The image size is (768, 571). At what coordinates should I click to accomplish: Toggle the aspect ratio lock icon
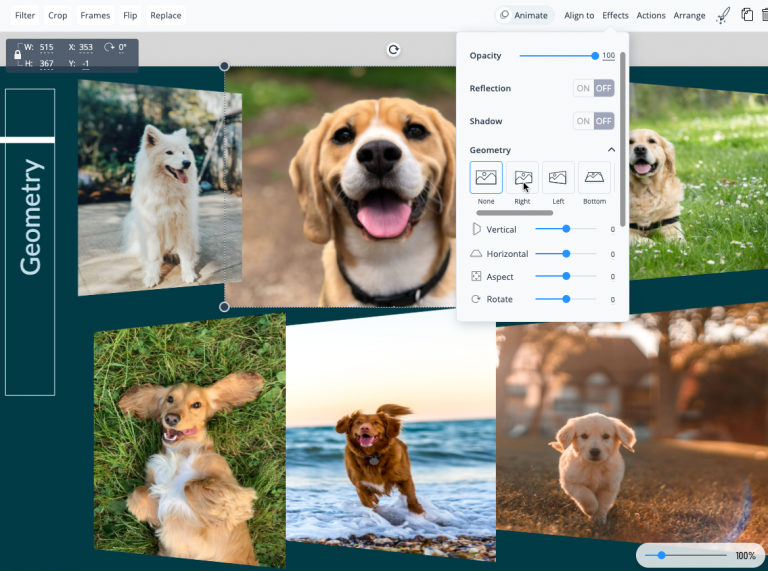(18, 55)
